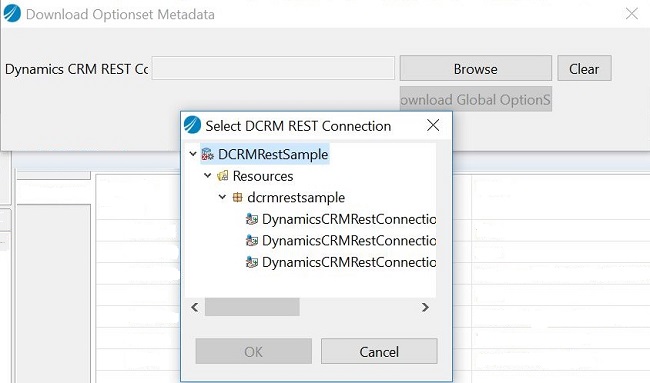Click the Dynamics CRM REST Connection text field

pos(273,68)
